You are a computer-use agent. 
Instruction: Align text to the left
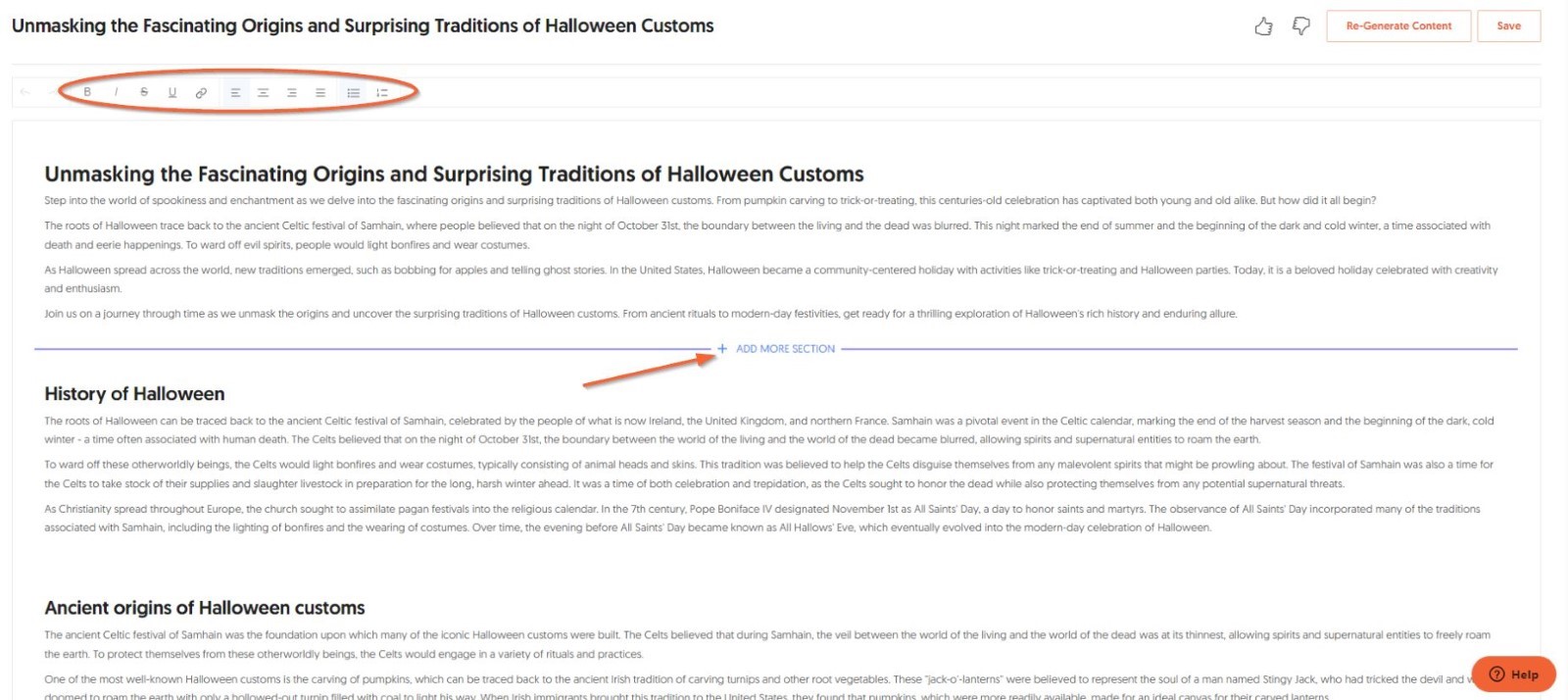click(235, 92)
